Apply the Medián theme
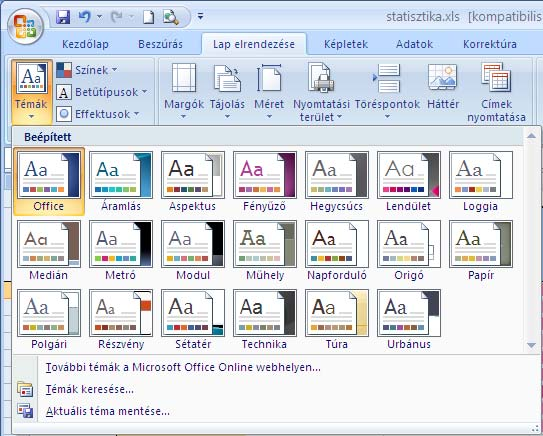This screenshot has width=543, height=436. (49, 251)
